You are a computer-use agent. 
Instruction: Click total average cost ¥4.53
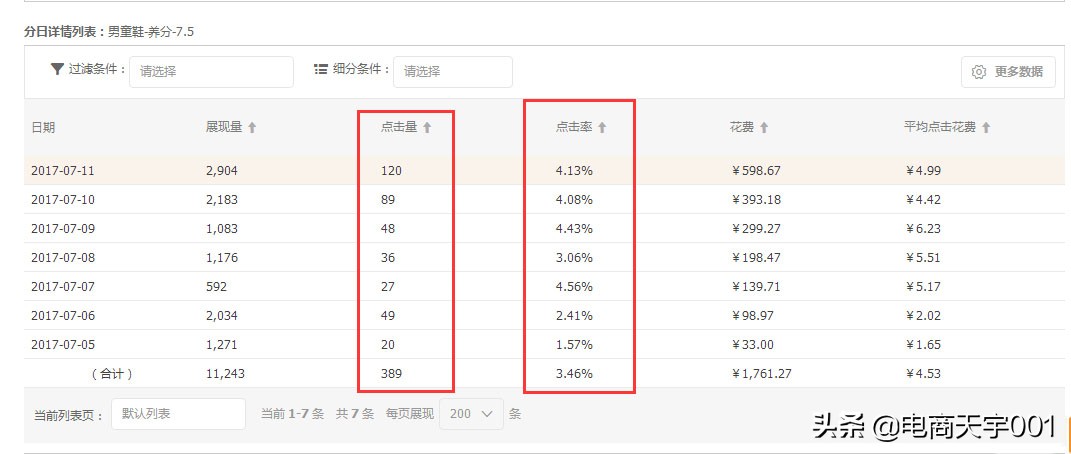point(923,374)
